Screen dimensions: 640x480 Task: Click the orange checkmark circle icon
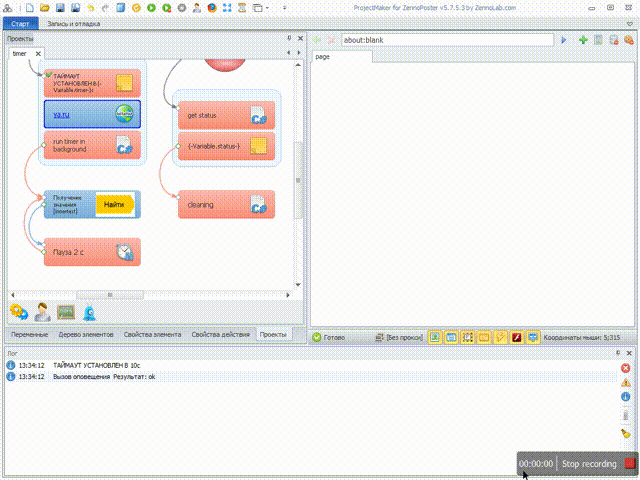coord(136,7)
